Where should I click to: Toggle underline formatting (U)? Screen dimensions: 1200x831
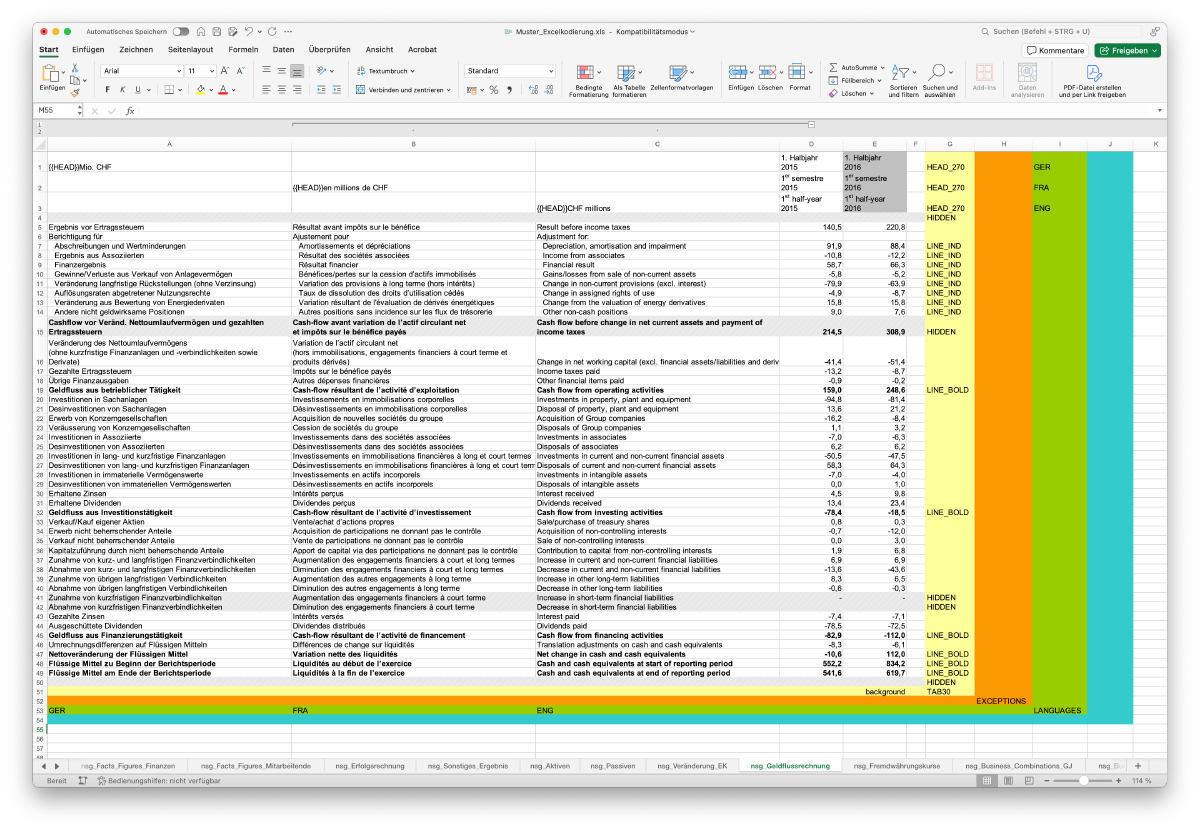coord(138,89)
